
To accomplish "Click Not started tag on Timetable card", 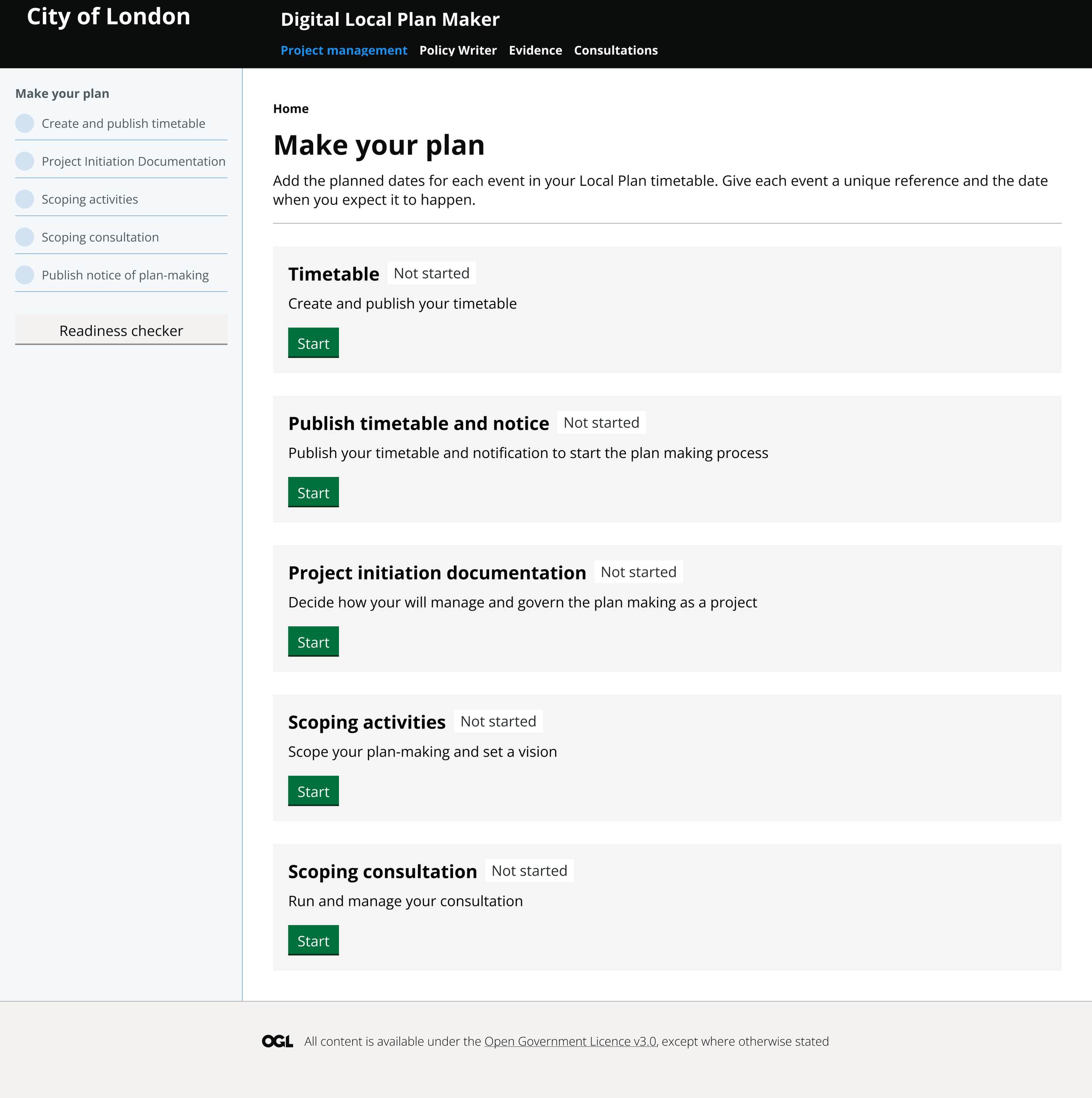I will coord(432,273).
